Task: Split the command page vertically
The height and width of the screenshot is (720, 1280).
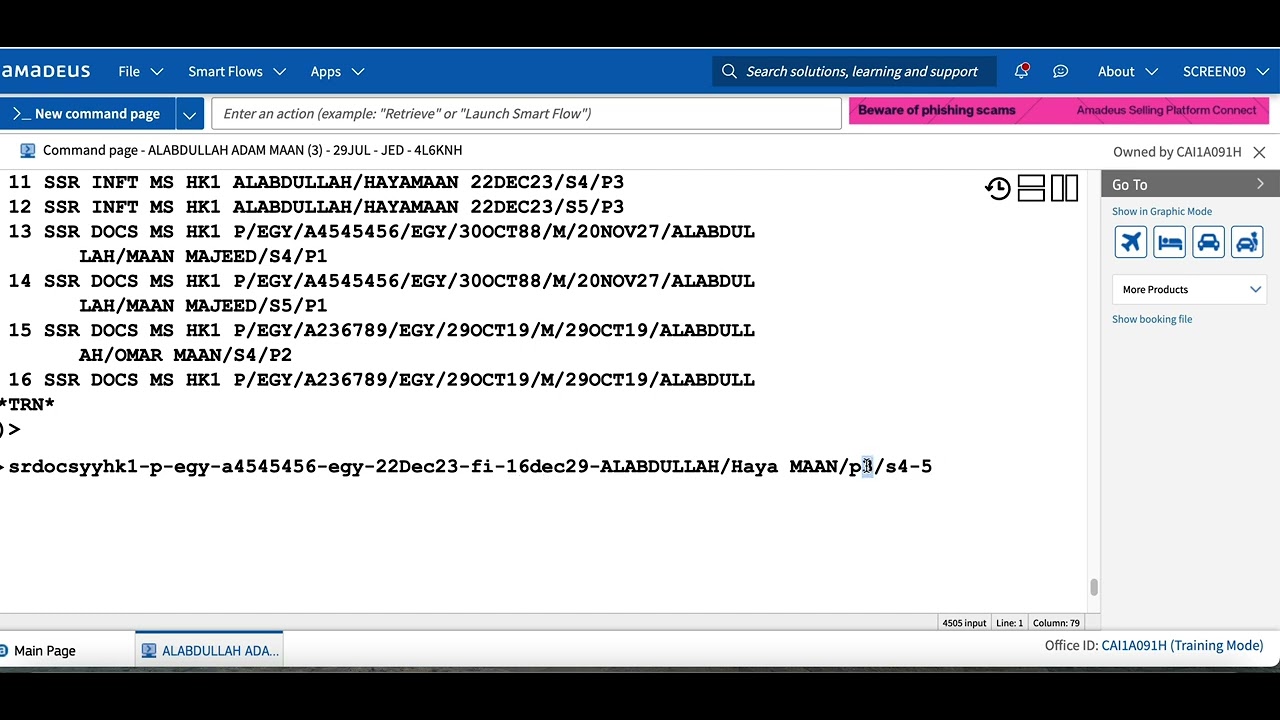Action: (1064, 188)
